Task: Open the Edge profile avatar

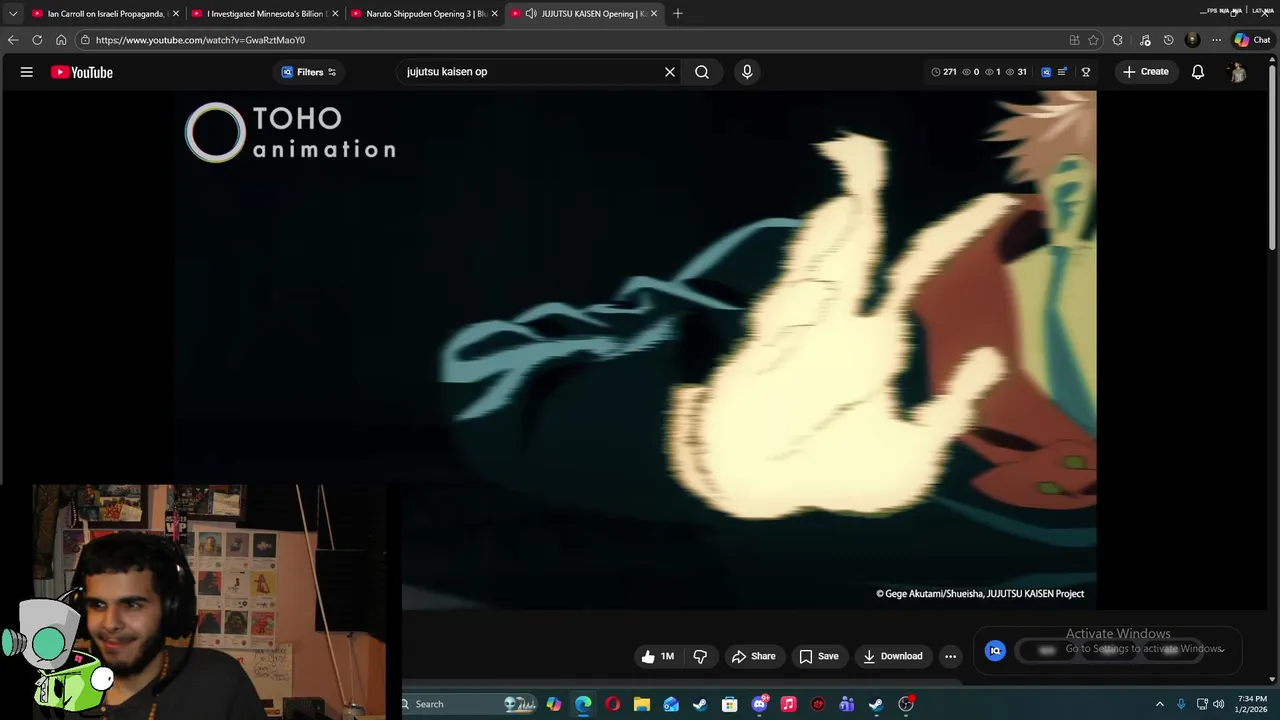Action: [1192, 40]
